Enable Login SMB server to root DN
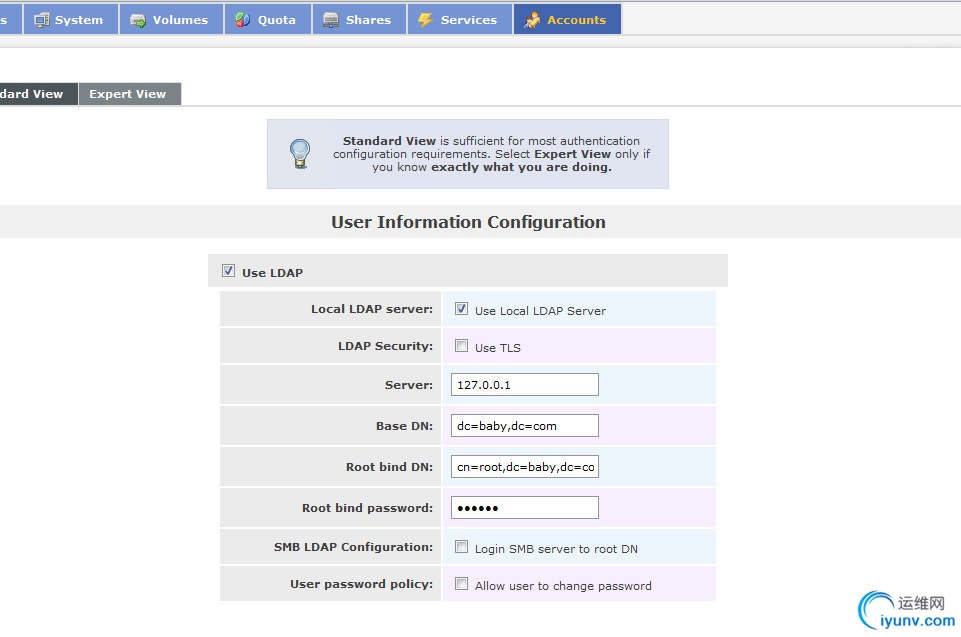 (461, 547)
